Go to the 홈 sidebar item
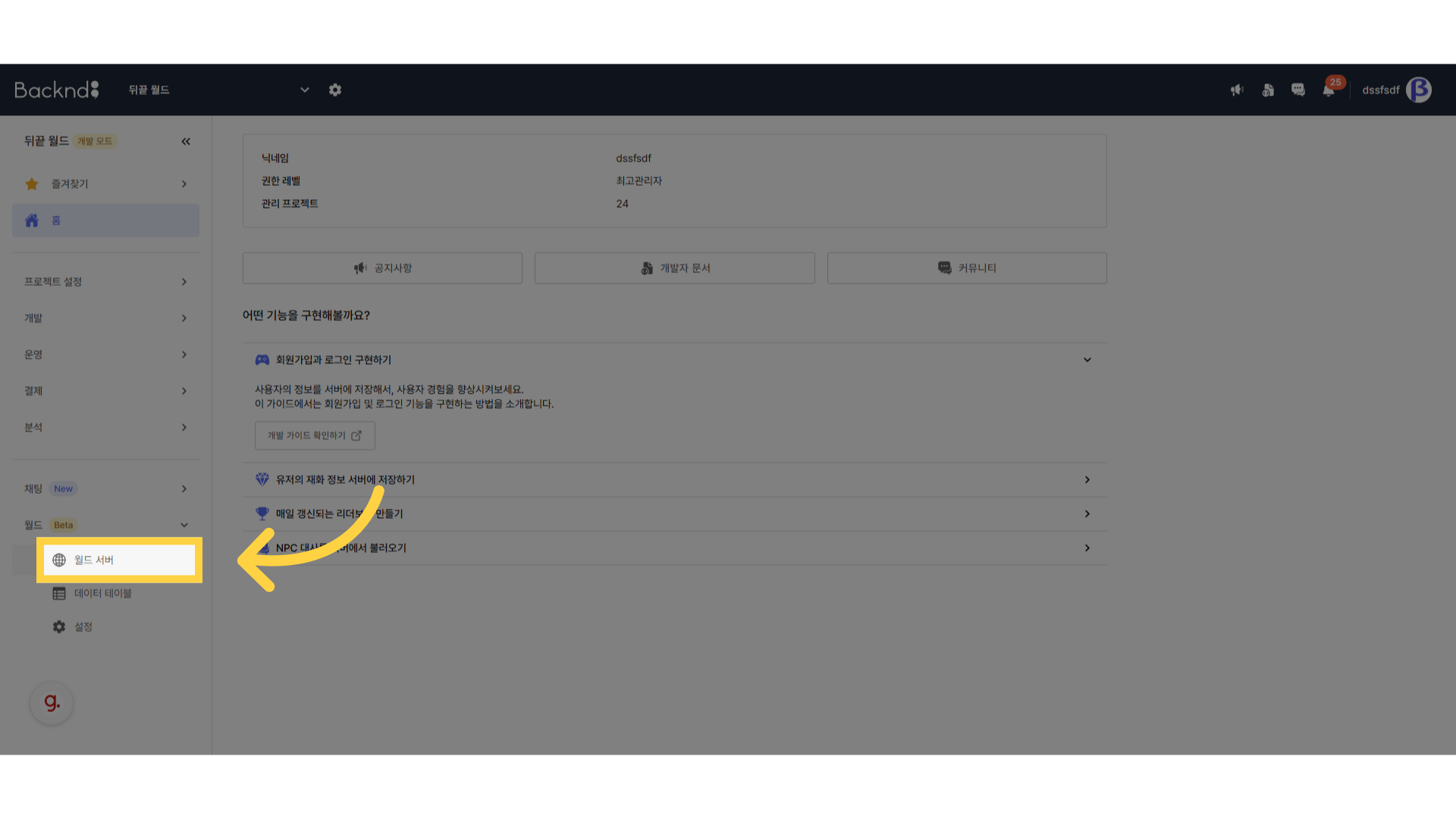Viewport: 1456px width, 819px height. point(105,220)
